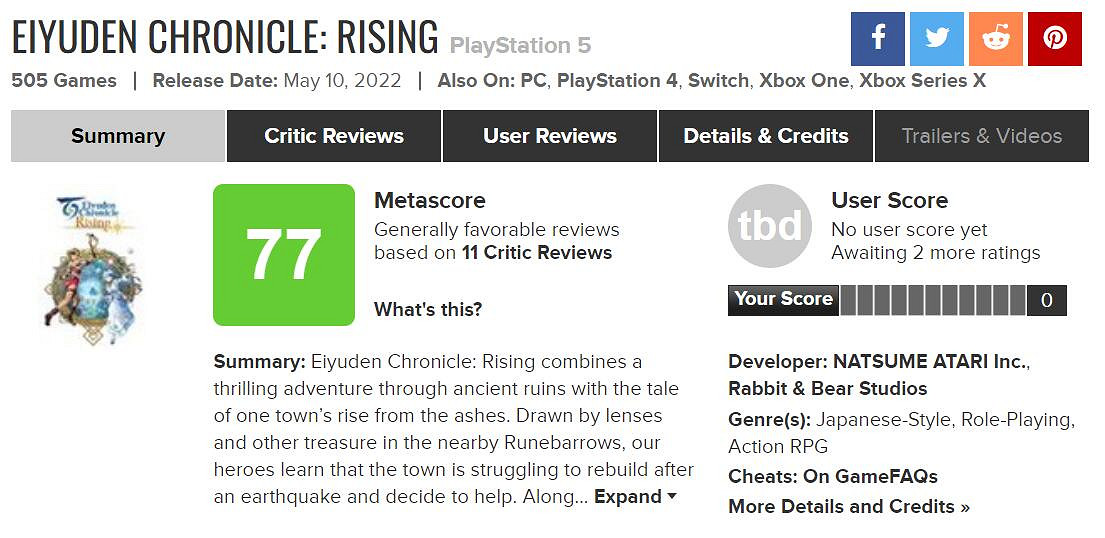The width and height of the screenshot is (1105, 538).
Task: Open More Details and Credits link
Action: pyautogui.click(x=849, y=507)
